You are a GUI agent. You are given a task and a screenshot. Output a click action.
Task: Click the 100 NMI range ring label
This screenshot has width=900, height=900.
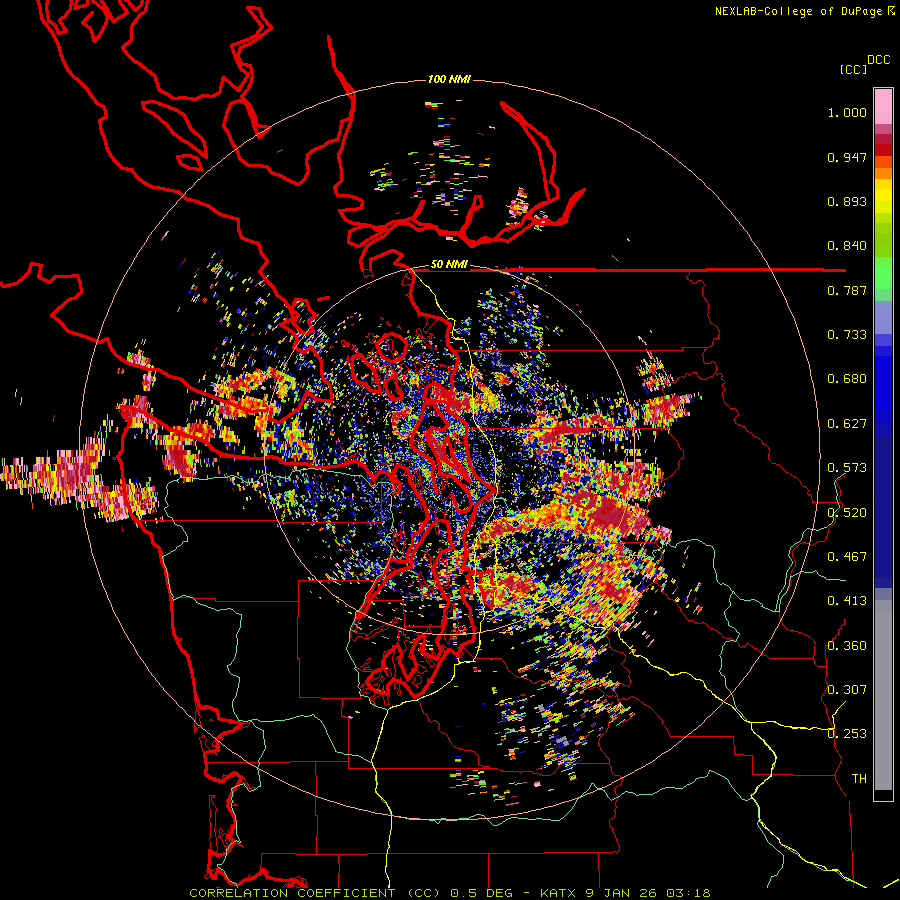coord(449,79)
